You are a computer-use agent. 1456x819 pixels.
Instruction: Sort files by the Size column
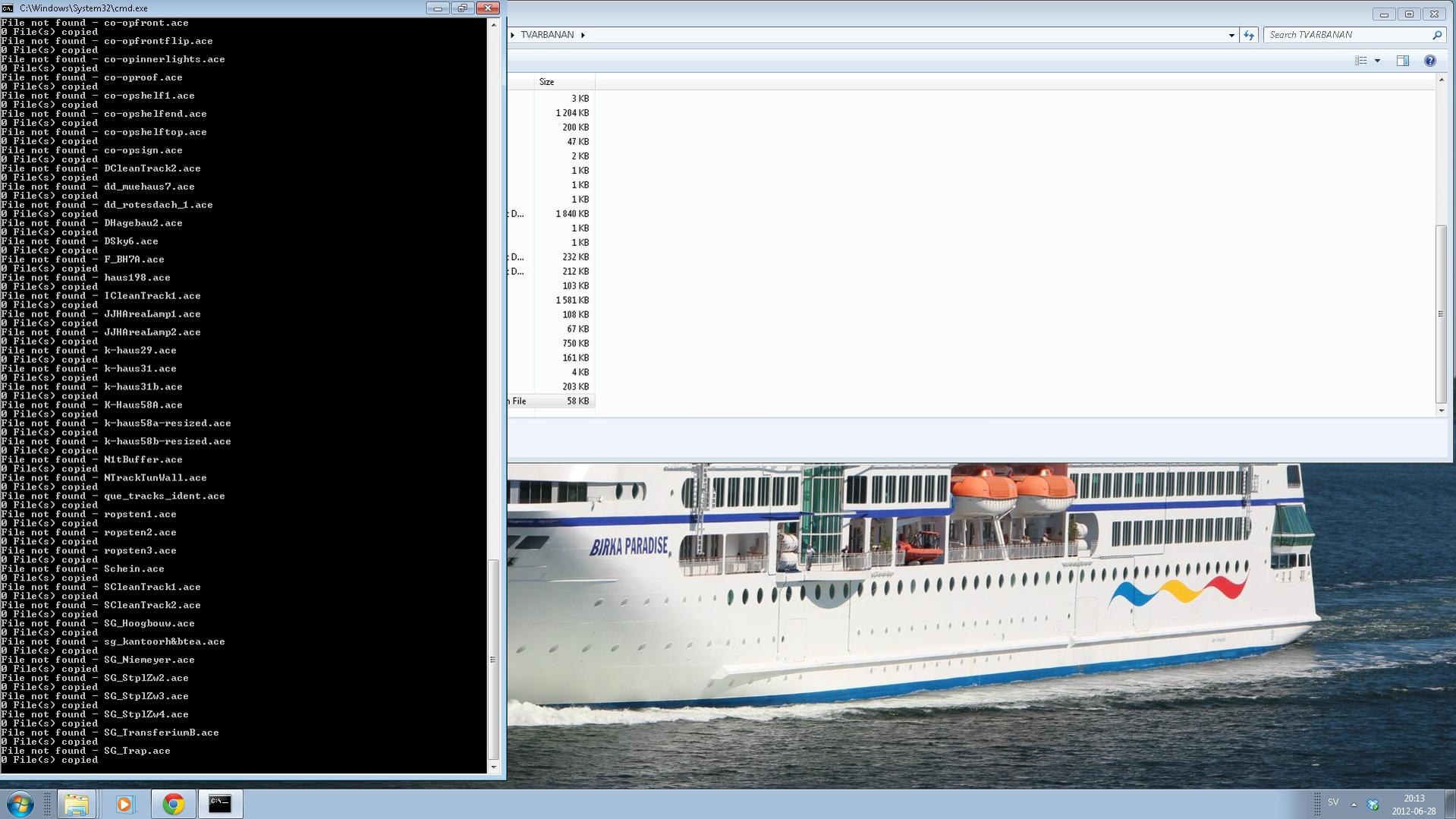pyautogui.click(x=564, y=82)
